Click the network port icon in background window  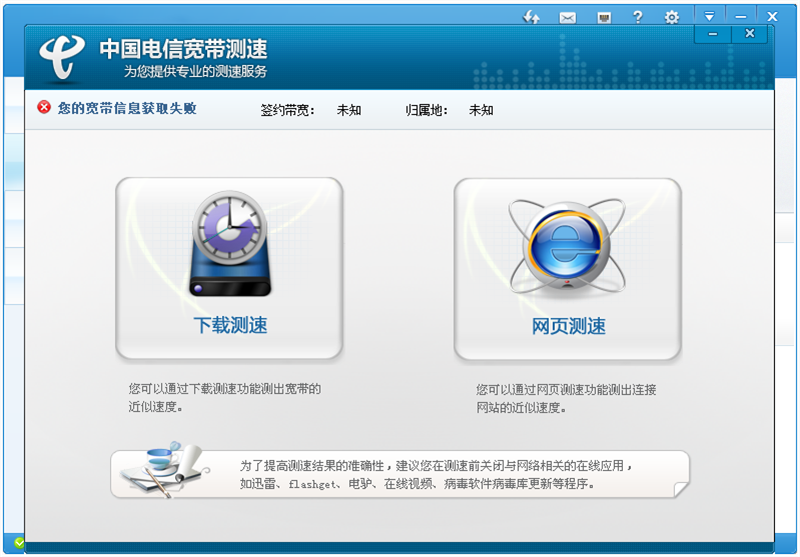604,18
